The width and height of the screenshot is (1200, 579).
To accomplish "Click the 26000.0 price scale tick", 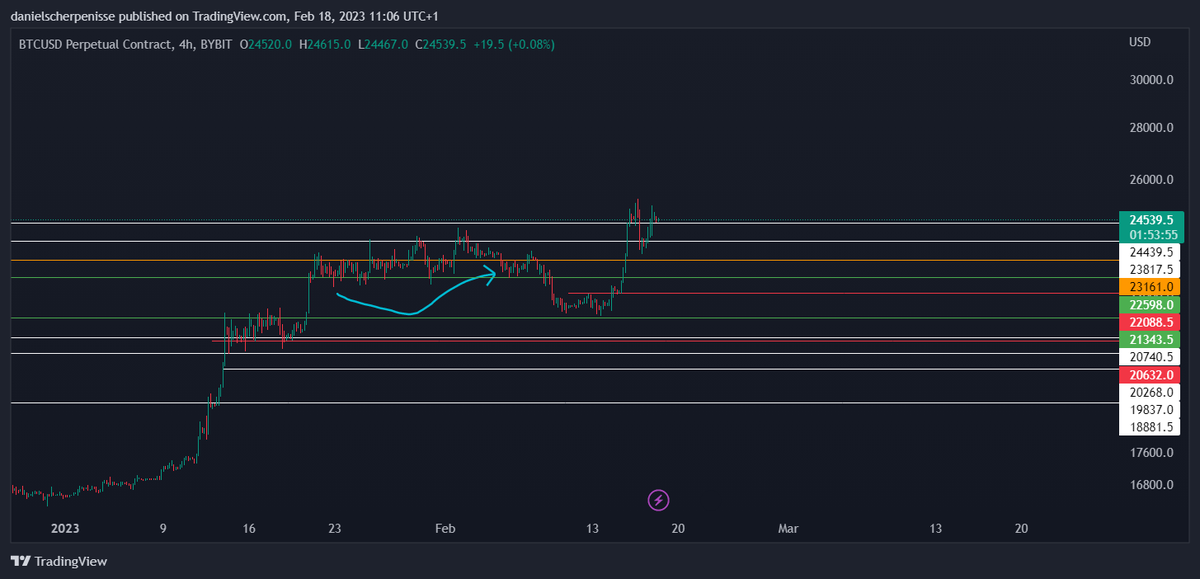I will tap(1151, 180).
